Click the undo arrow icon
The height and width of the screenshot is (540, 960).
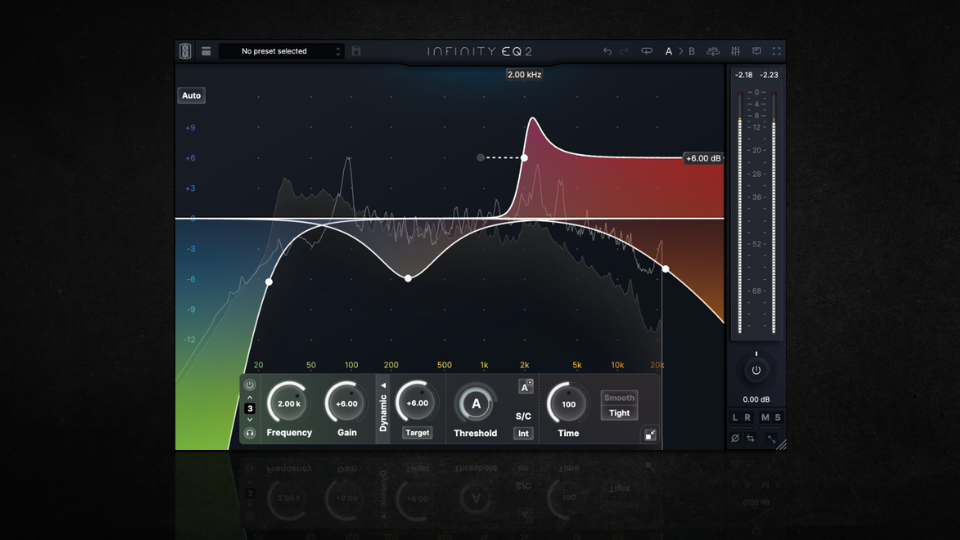607,51
